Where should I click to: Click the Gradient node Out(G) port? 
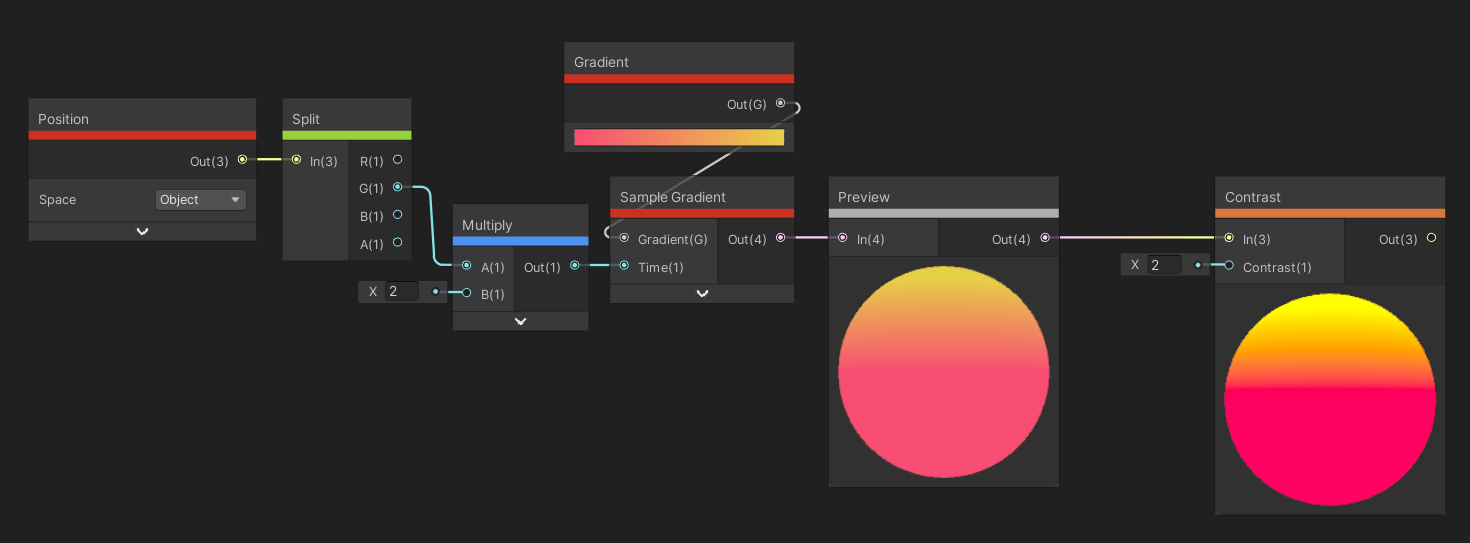pyautogui.click(x=780, y=104)
